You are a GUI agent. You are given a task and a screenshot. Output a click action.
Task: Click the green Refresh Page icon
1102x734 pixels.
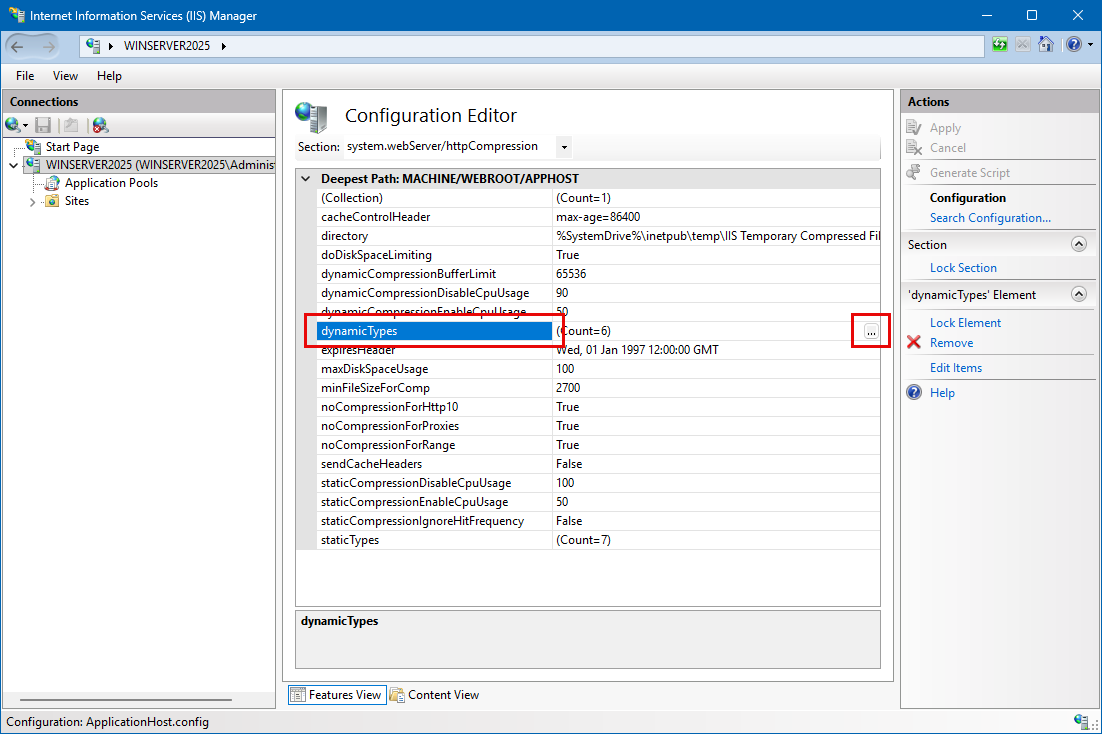point(1000,45)
